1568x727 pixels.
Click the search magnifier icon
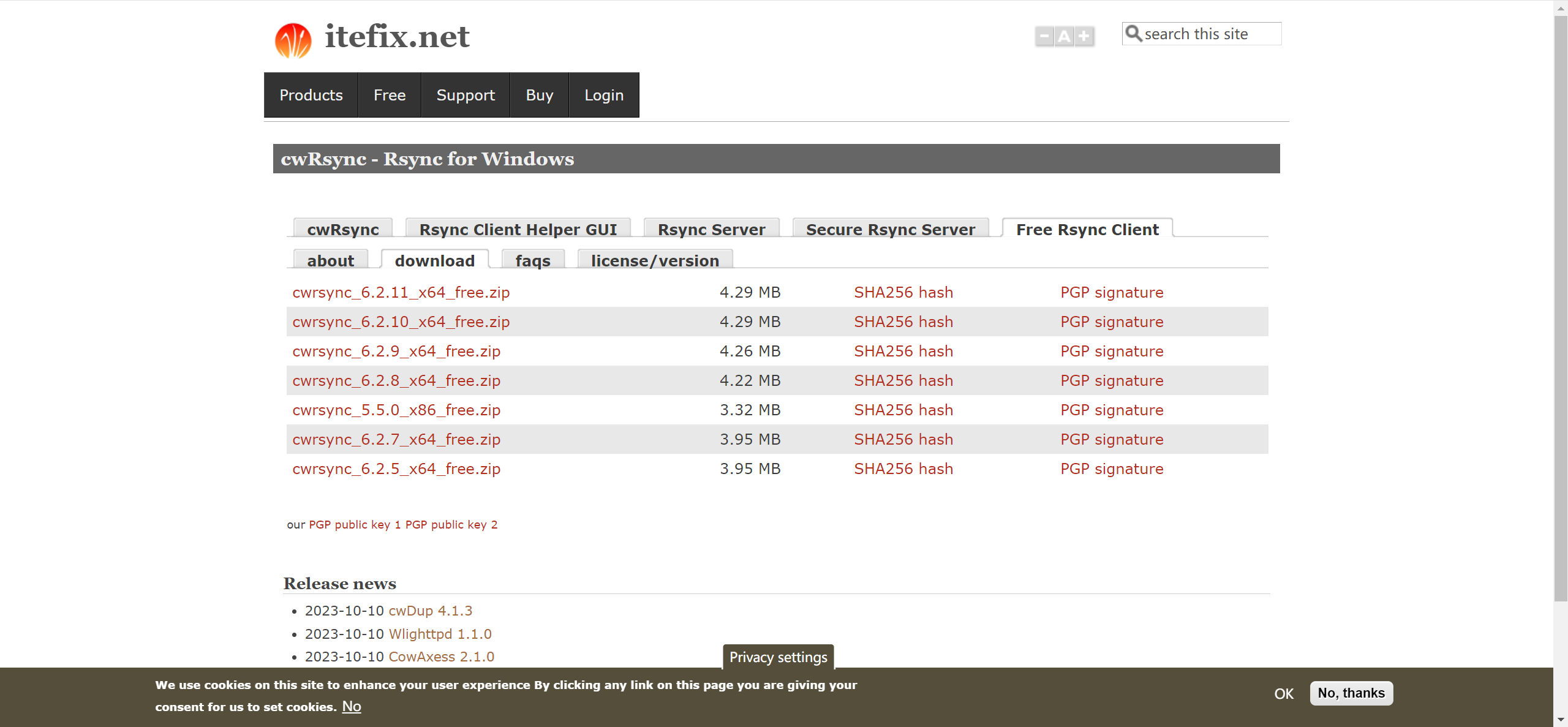coord(1134,34)
